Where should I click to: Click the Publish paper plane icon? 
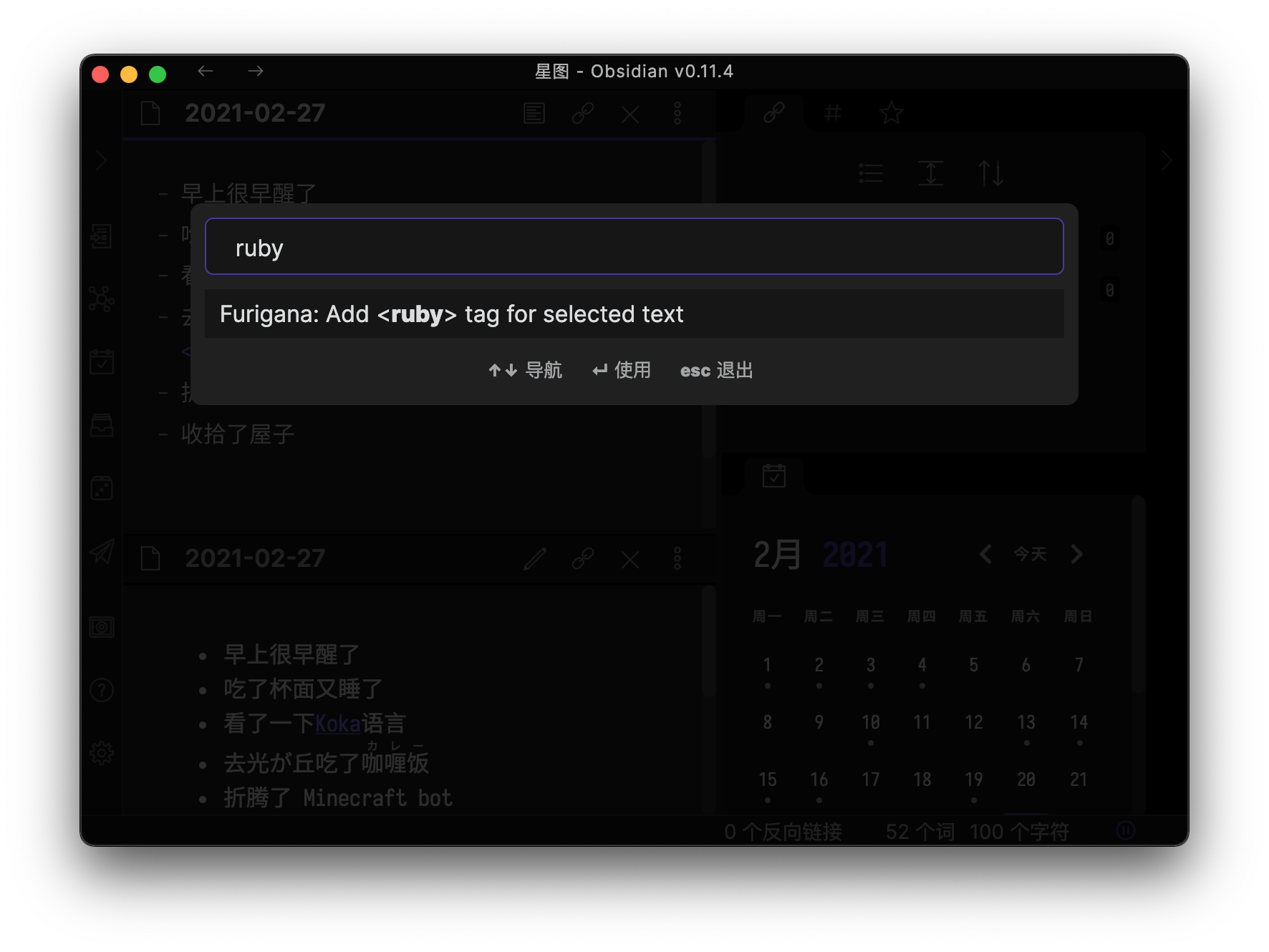102,551
